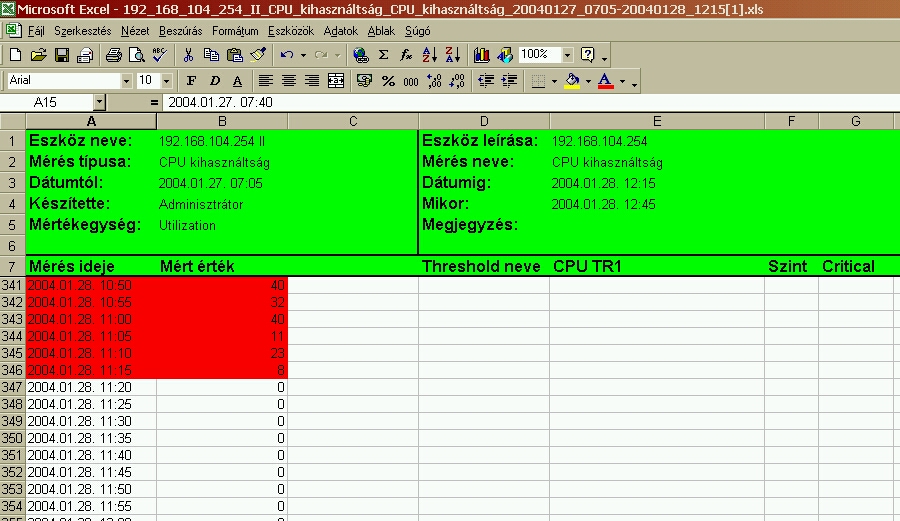Toggle underline formatting (A button)
This screenshot has height=521, width=900.
click(x=237, y=80)
